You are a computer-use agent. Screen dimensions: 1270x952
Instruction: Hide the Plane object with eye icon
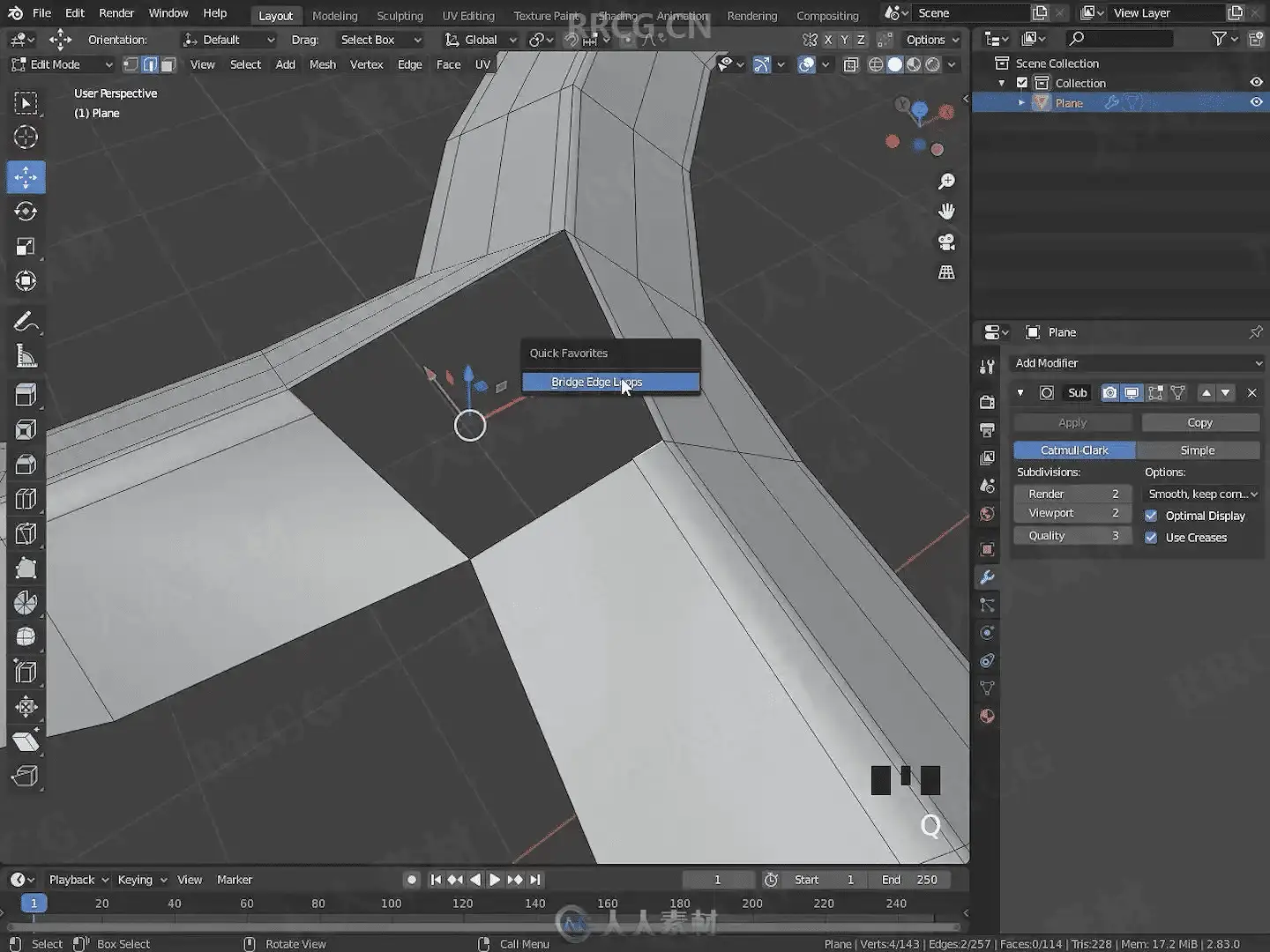(1256, 102)
